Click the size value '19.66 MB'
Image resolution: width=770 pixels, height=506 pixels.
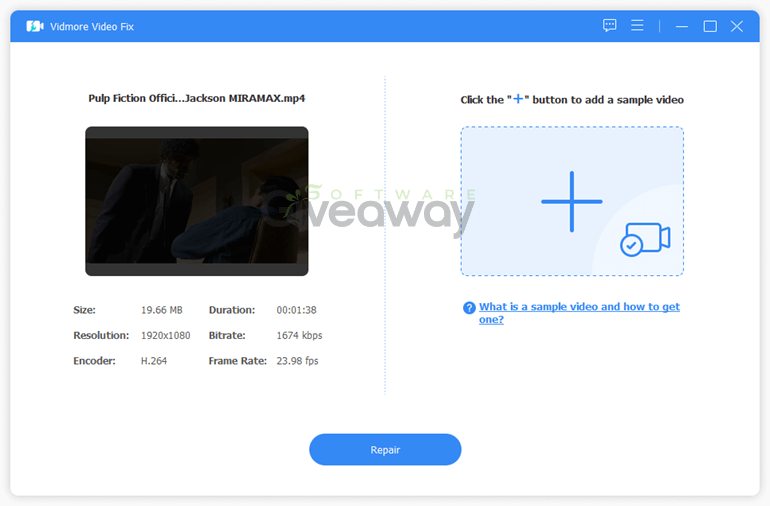162,310
